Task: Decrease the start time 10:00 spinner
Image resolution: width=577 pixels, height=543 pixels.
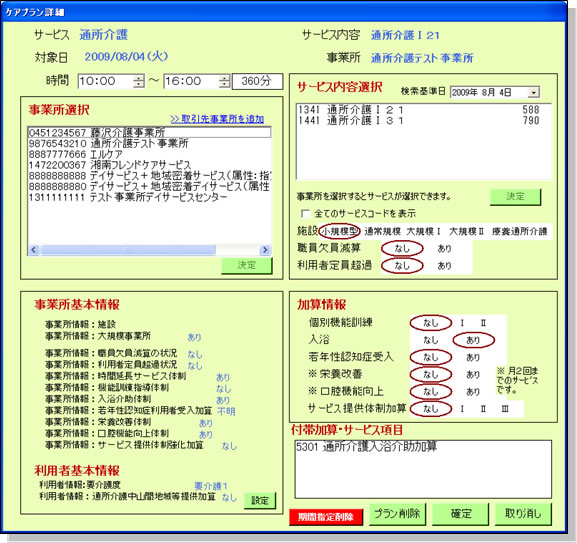Action: point(139,85)
